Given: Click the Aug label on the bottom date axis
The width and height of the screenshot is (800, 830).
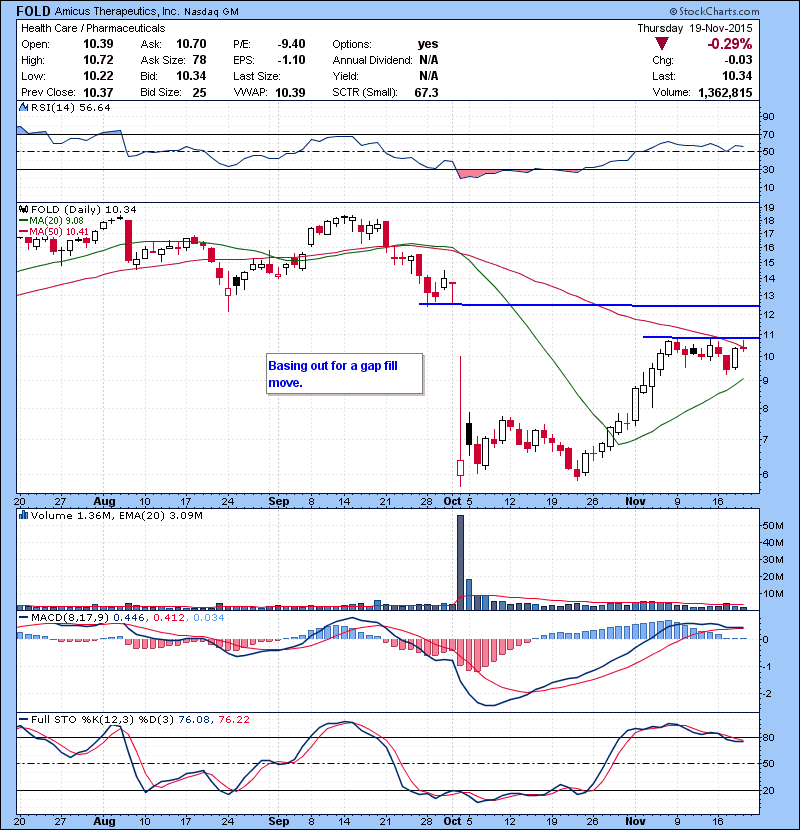Looking at the screenshot, I should [x=104, y=821].
